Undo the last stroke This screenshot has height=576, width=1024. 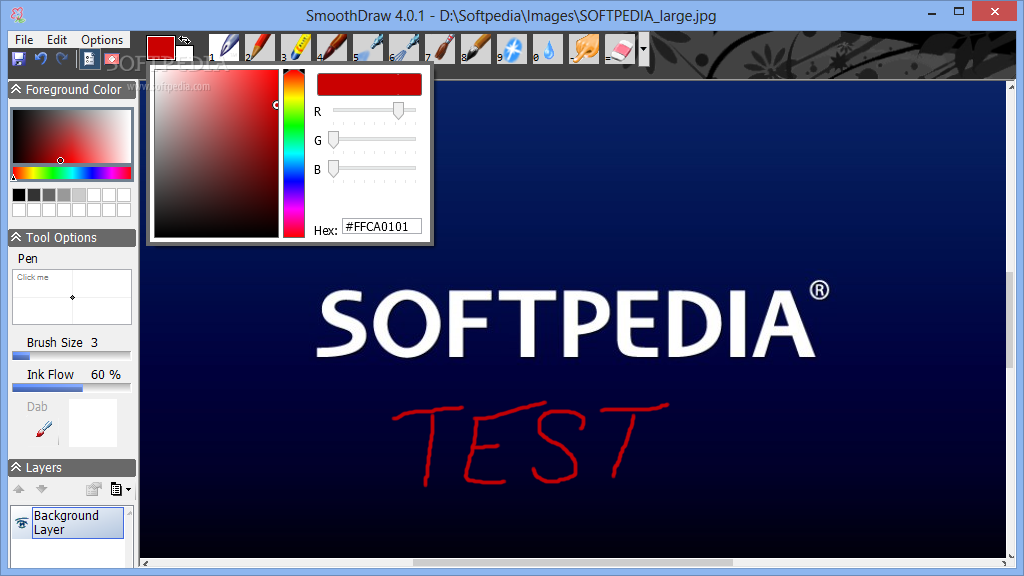tap(40, 59)
